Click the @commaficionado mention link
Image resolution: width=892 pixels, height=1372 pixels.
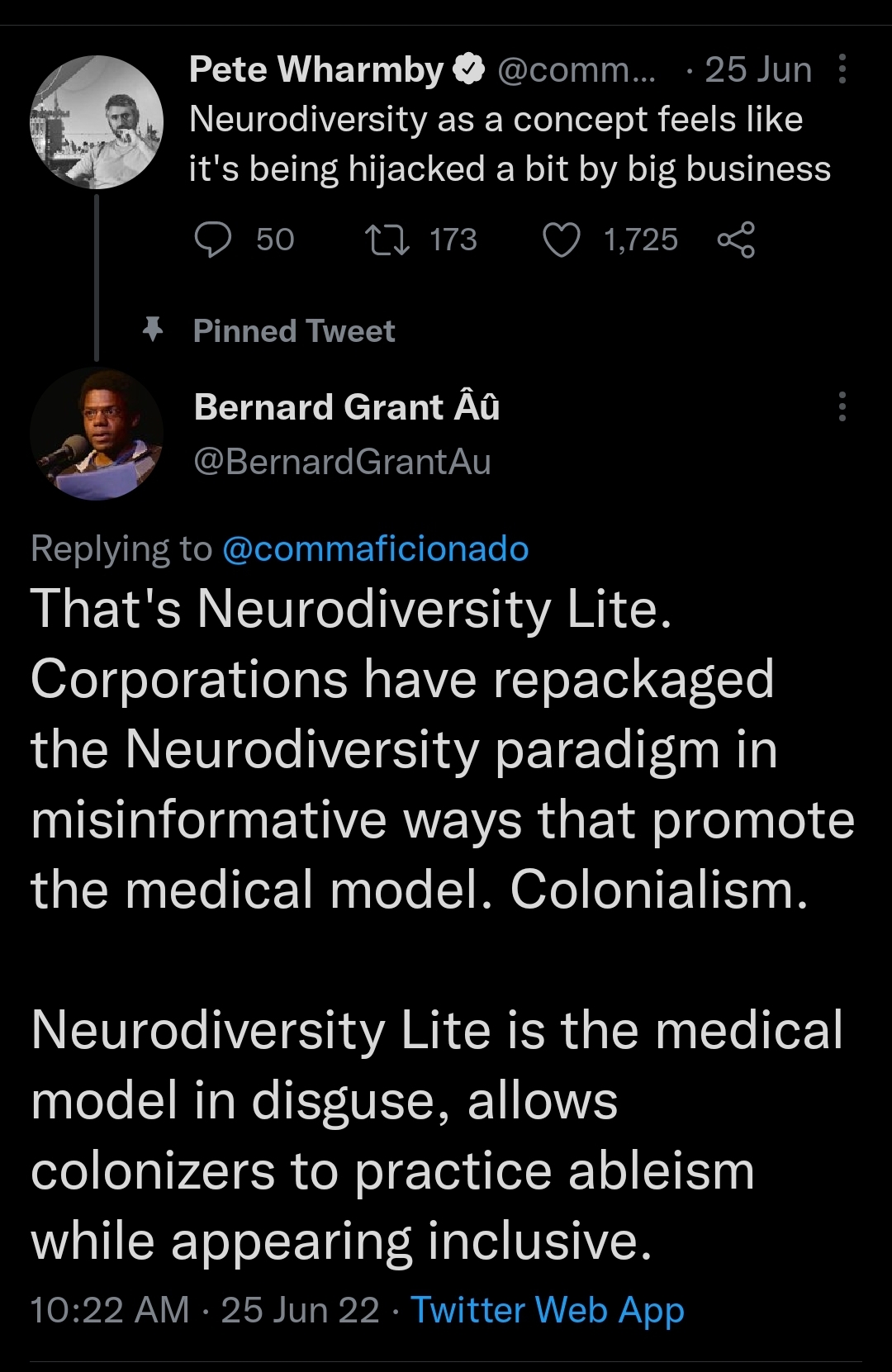coord(376,549)
